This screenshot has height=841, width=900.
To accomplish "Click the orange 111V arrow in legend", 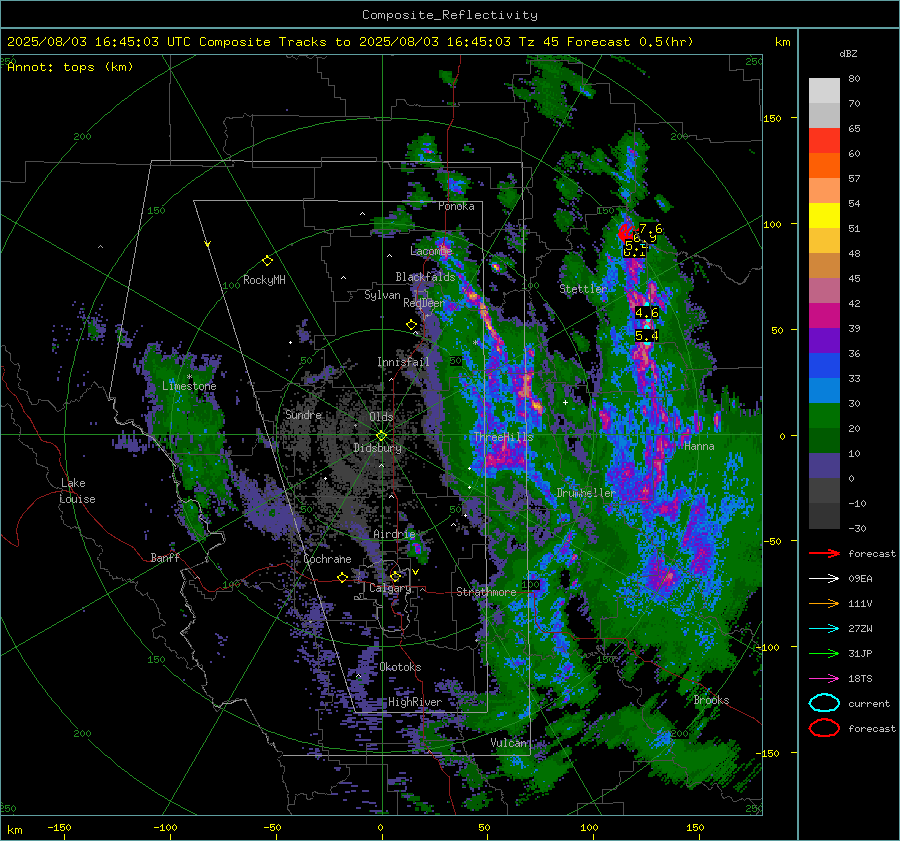I will [x=824, y=603].
